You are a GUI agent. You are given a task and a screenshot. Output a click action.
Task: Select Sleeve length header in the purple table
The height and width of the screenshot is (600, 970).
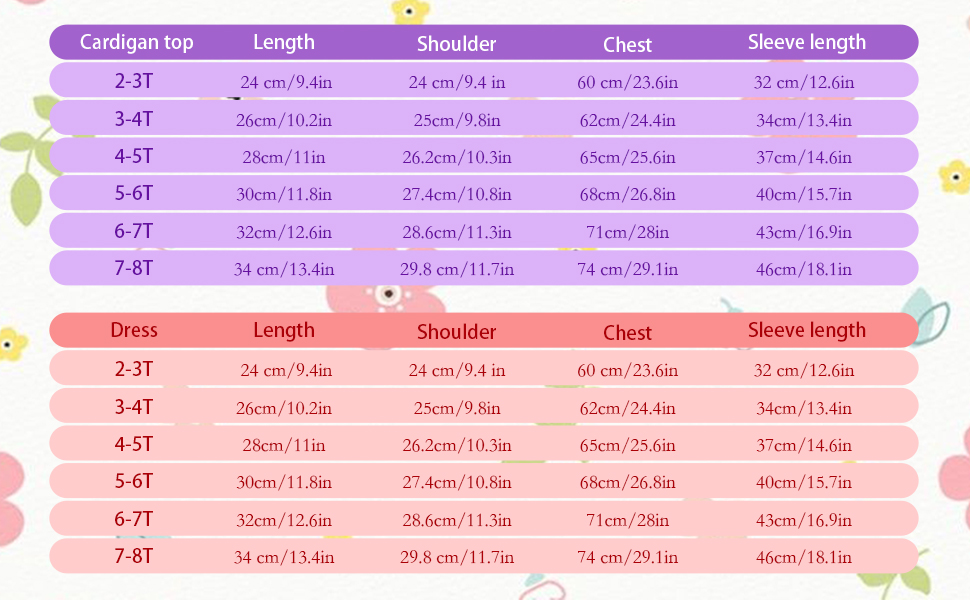[806, 43]
